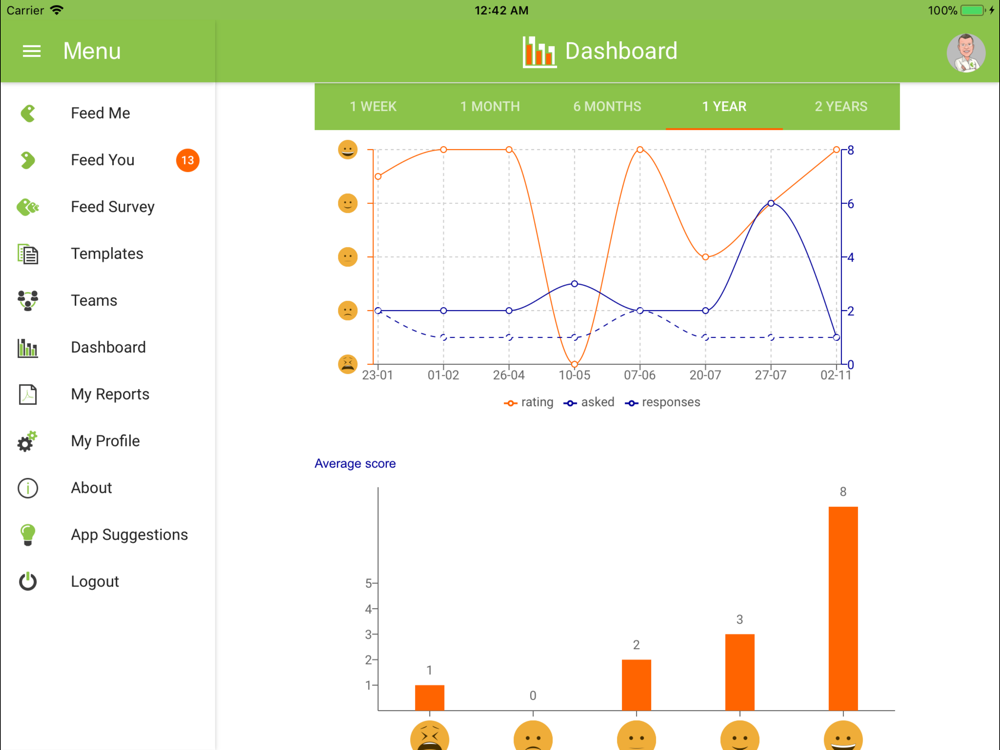The width and height of the screenshot is (1000, 750).
Task: Open Teams menu item
Action: point(108,300)
